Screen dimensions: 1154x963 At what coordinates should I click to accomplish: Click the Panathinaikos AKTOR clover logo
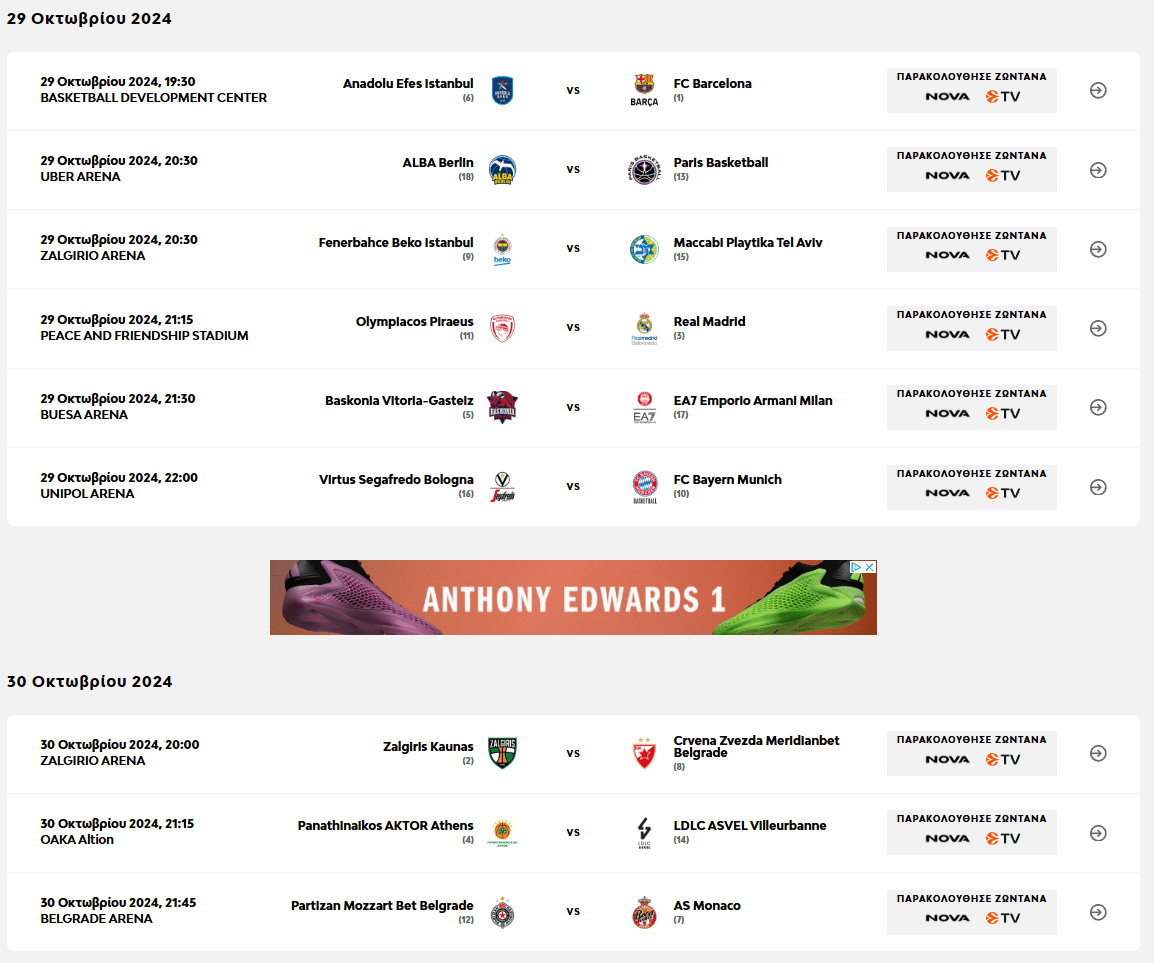coord(502,833)
